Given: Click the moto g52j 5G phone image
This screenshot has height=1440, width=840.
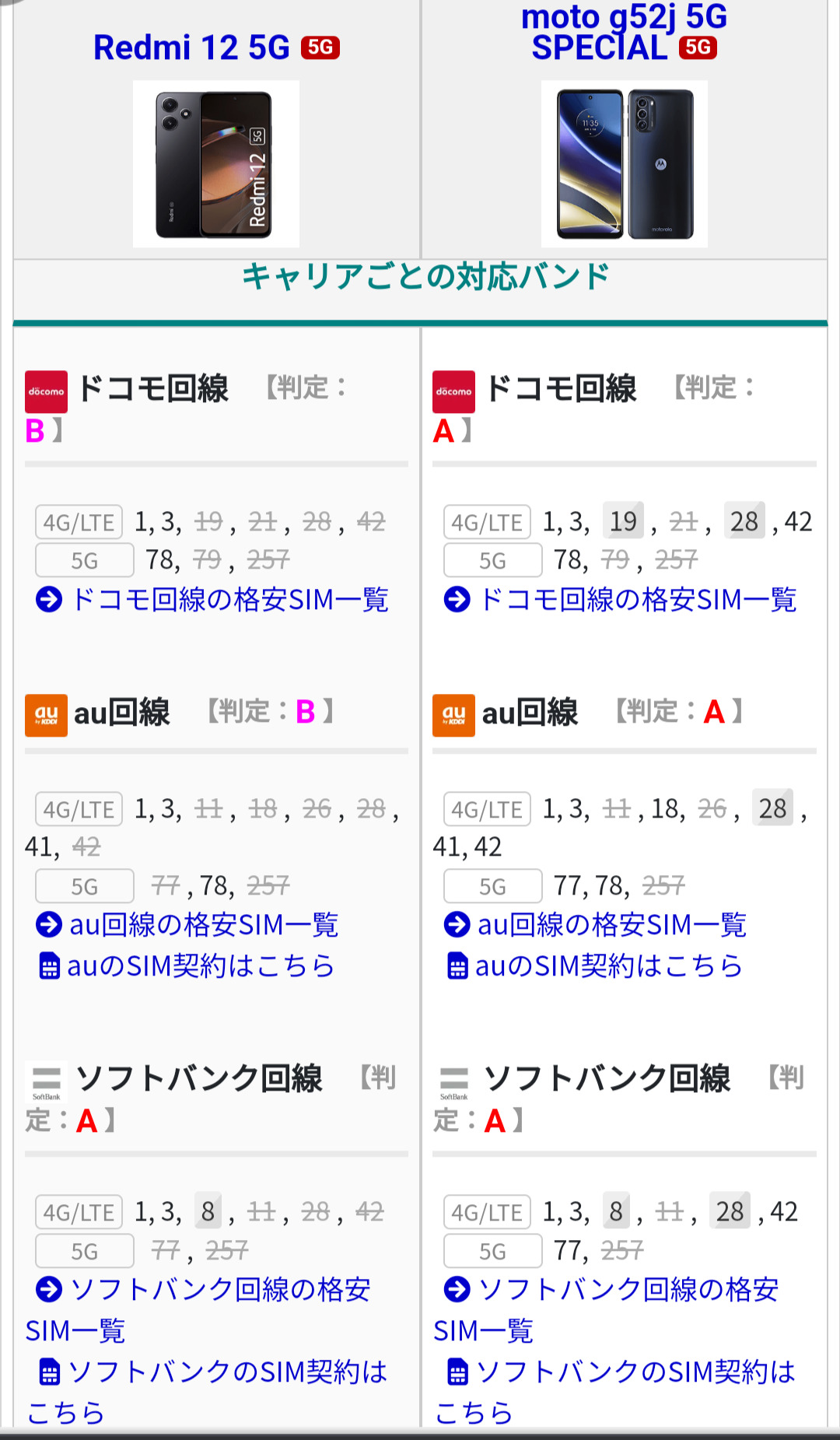Looking at the screenshot, I should 624,164.
